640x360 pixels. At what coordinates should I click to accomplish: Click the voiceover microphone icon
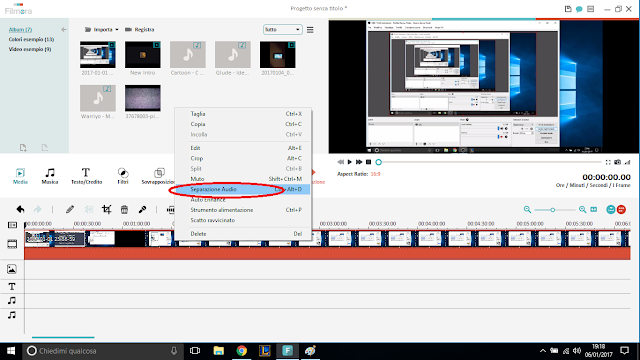[142, 209]
